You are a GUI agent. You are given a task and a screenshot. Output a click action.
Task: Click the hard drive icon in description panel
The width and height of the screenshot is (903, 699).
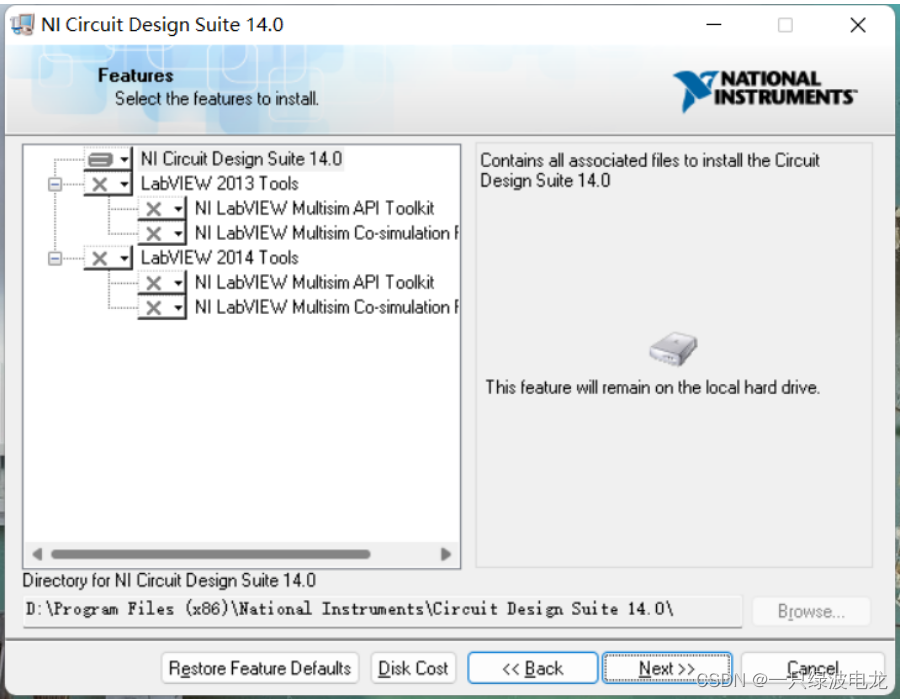point(673,349)
